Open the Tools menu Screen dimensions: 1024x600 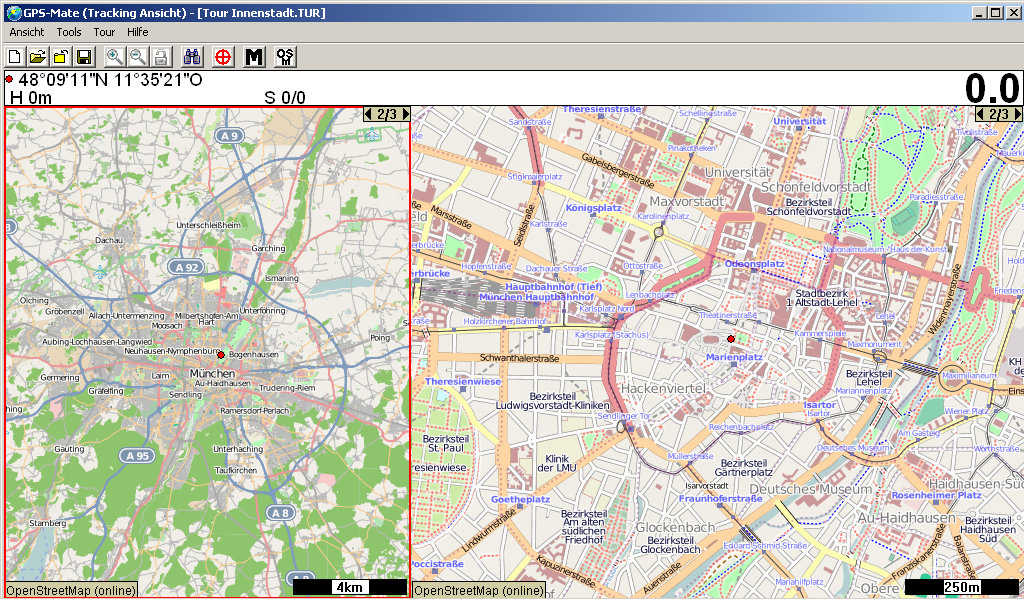pyautogui.click(x=69, y=32)
